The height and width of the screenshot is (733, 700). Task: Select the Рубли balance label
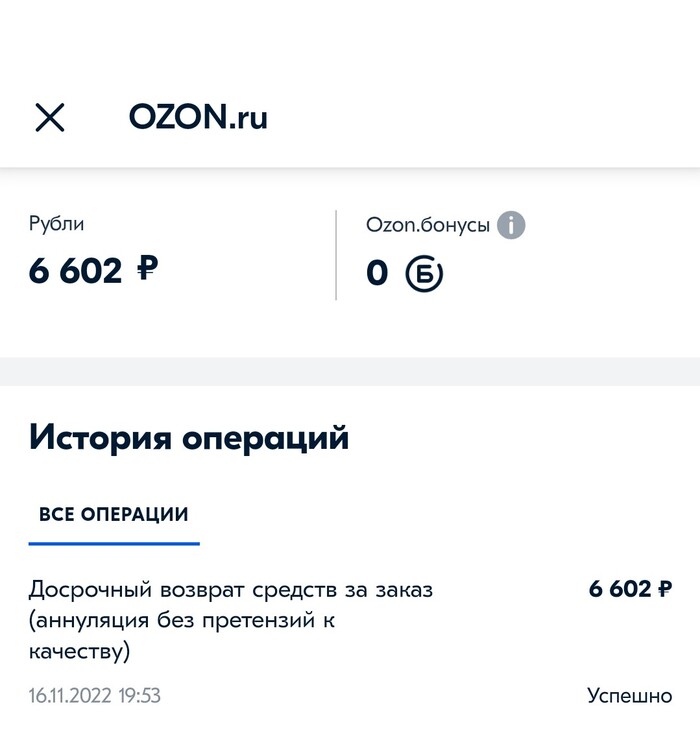pyautogui.click(x=56, y=225)
